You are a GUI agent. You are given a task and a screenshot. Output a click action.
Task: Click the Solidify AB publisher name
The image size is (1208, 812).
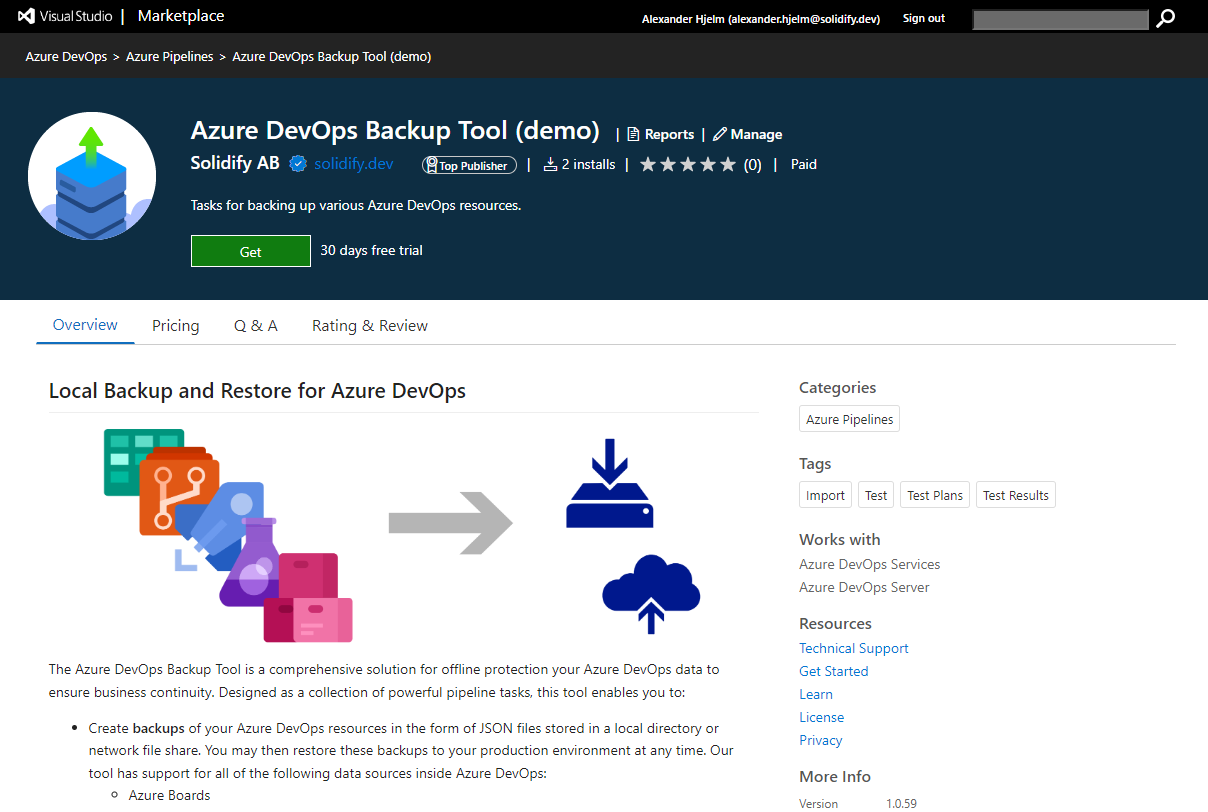(x=235, y=164)
